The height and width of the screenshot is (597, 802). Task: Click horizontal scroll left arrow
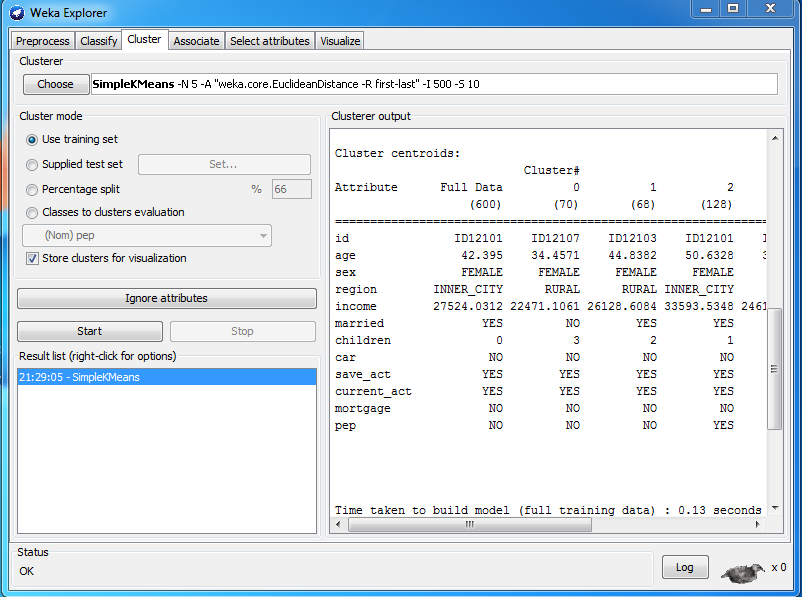pyautogui.click(x=338, y=524)
